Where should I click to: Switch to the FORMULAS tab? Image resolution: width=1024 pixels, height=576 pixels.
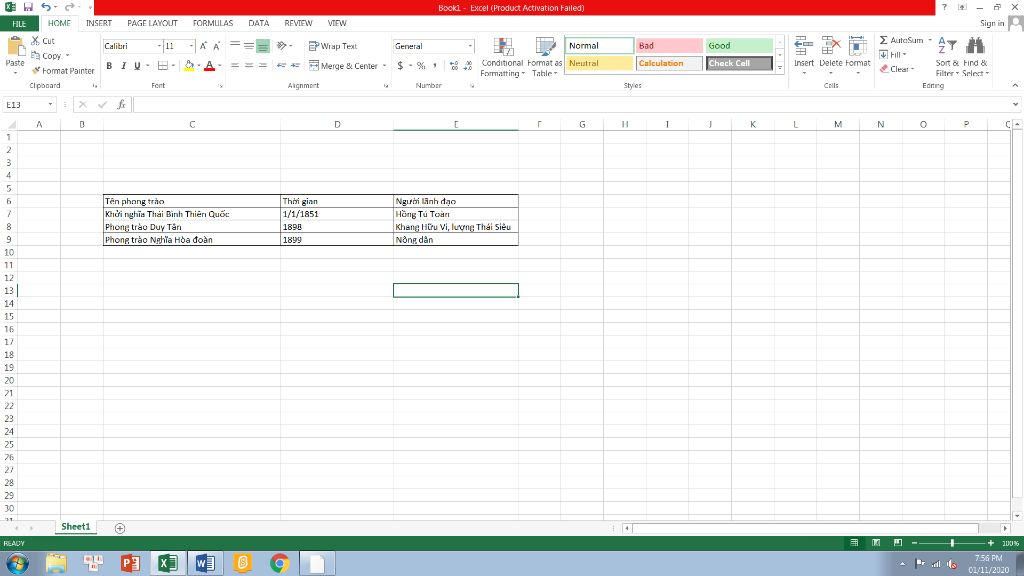[x=212, y=23]
